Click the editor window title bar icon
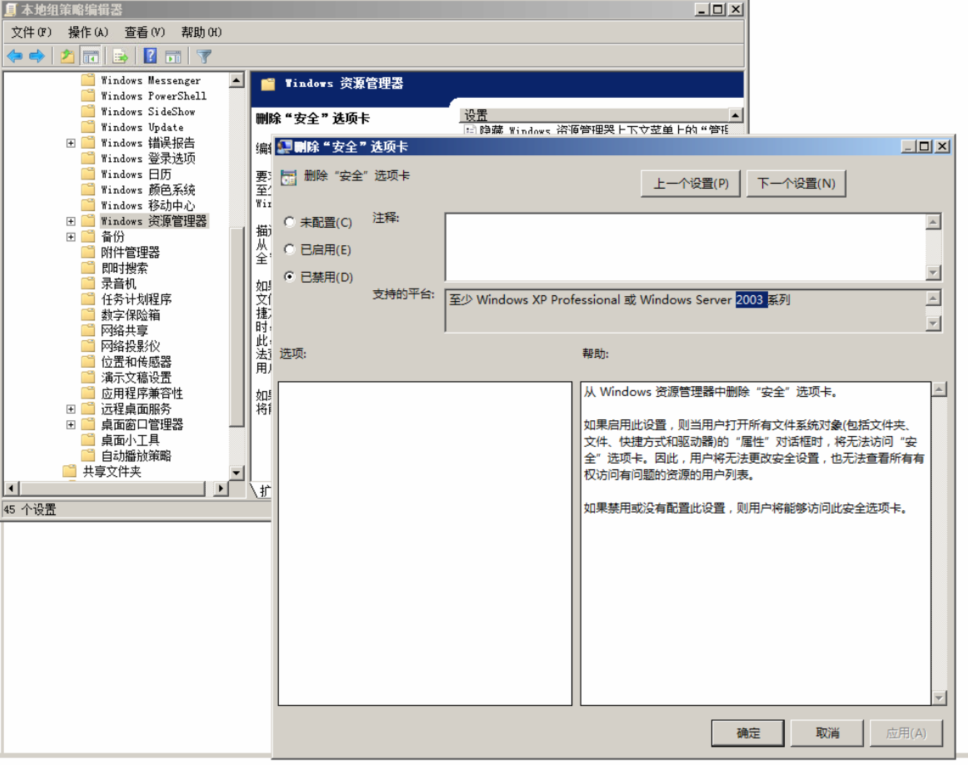 [x=10, y=9]
